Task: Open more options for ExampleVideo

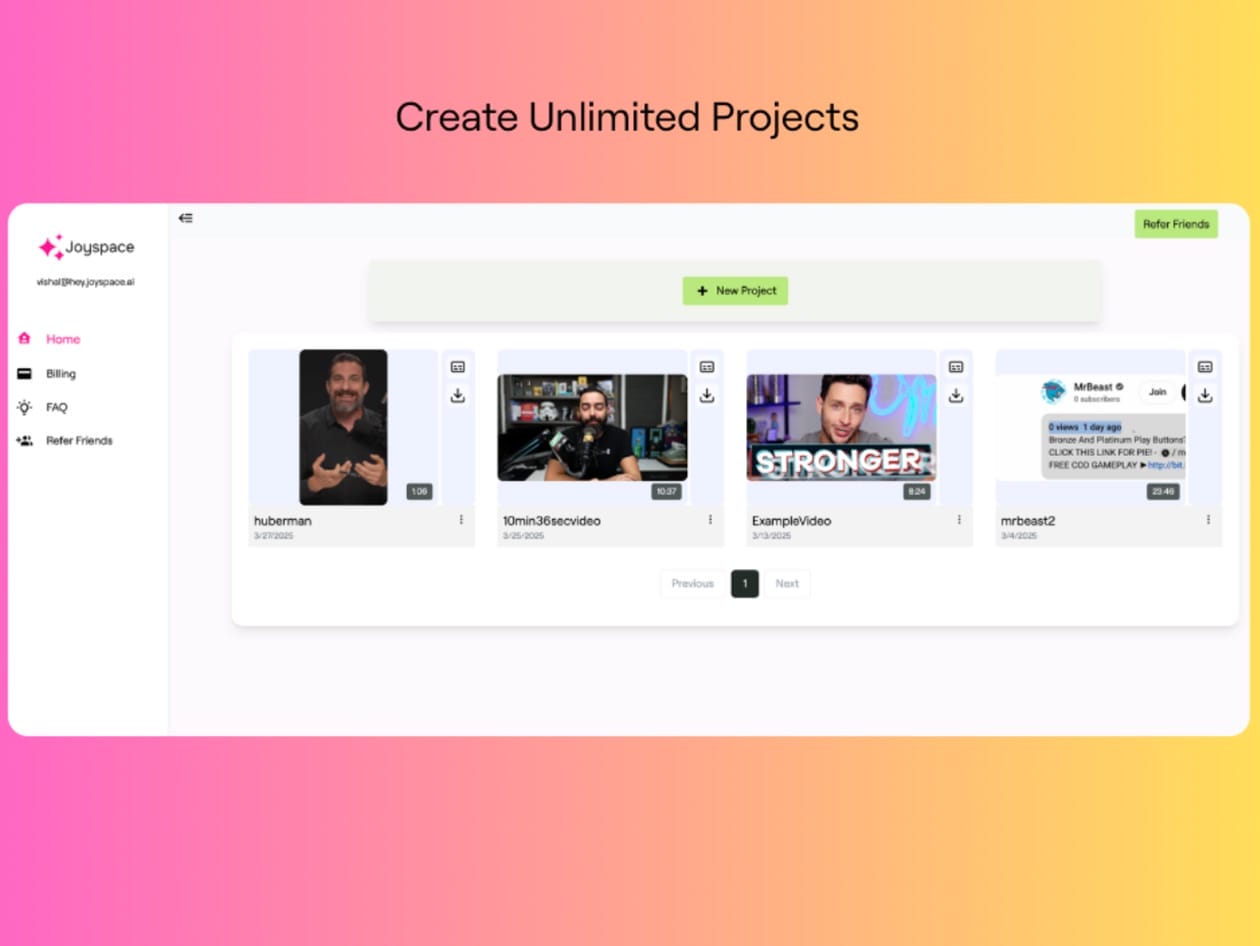Action: pyautogui.click(x=959, y=520)
